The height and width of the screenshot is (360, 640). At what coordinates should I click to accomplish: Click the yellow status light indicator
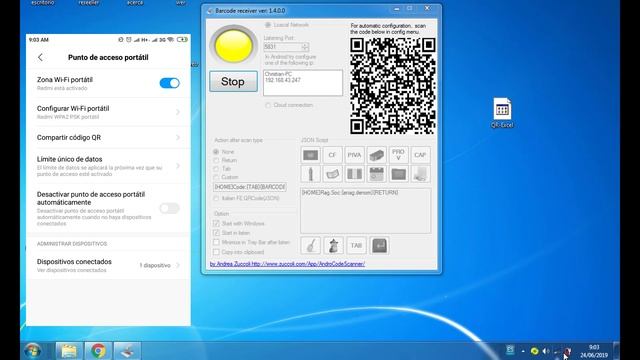(233, 45)
